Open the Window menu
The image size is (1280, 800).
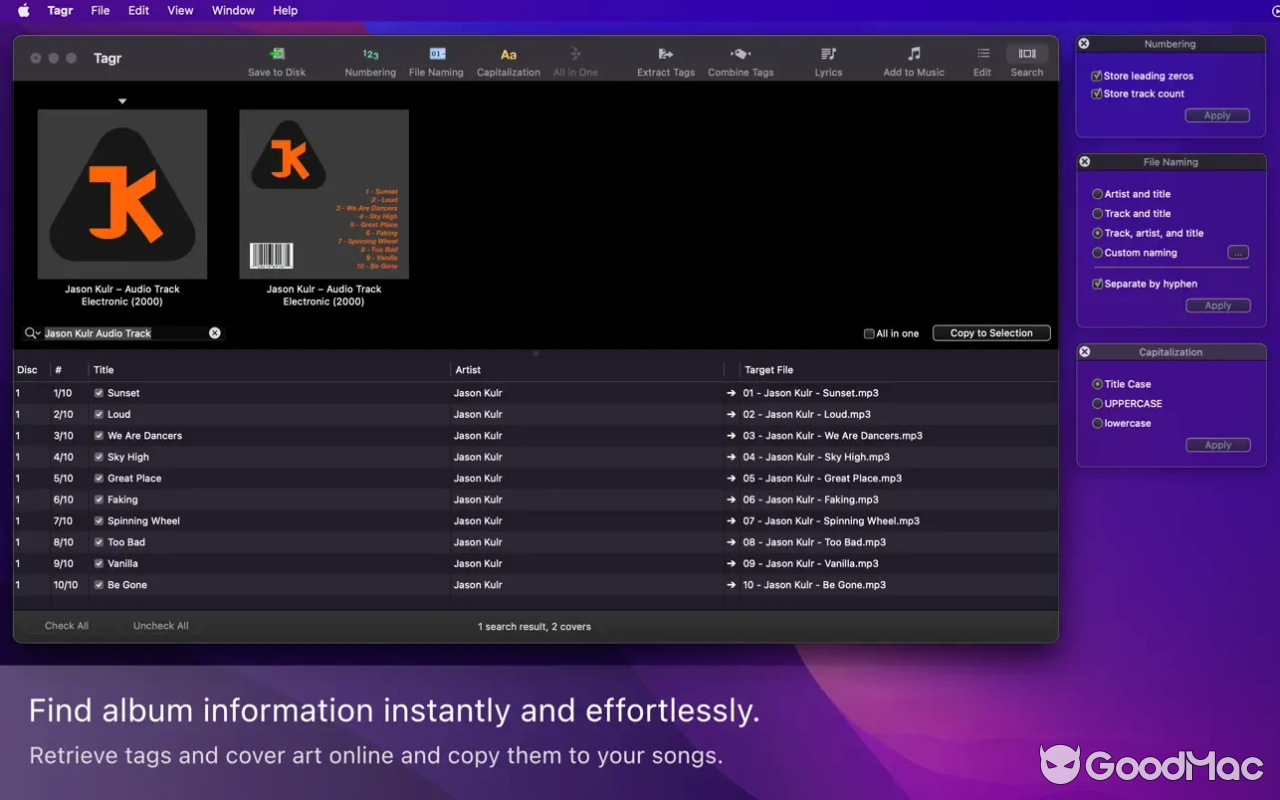pos(233,10)
